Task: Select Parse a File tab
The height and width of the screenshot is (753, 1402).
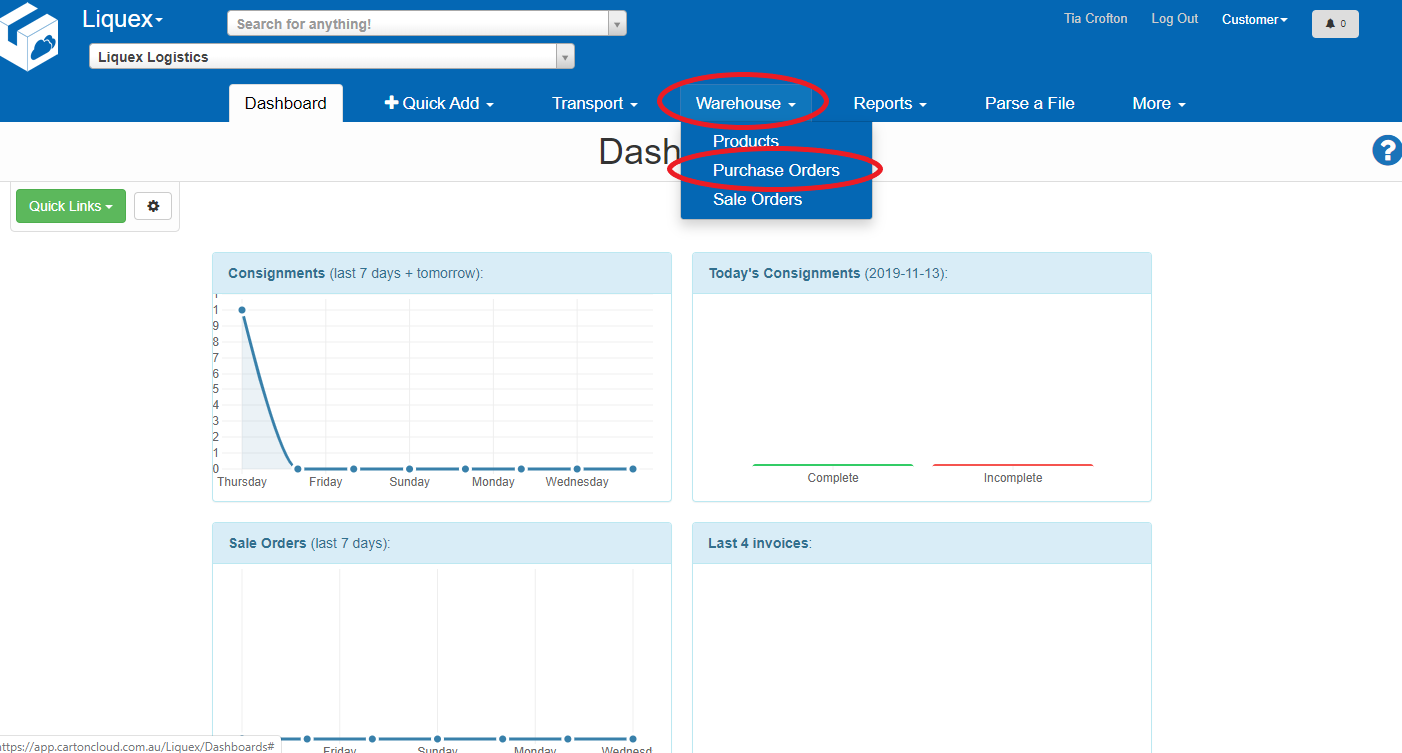Action: point(1030,103)
